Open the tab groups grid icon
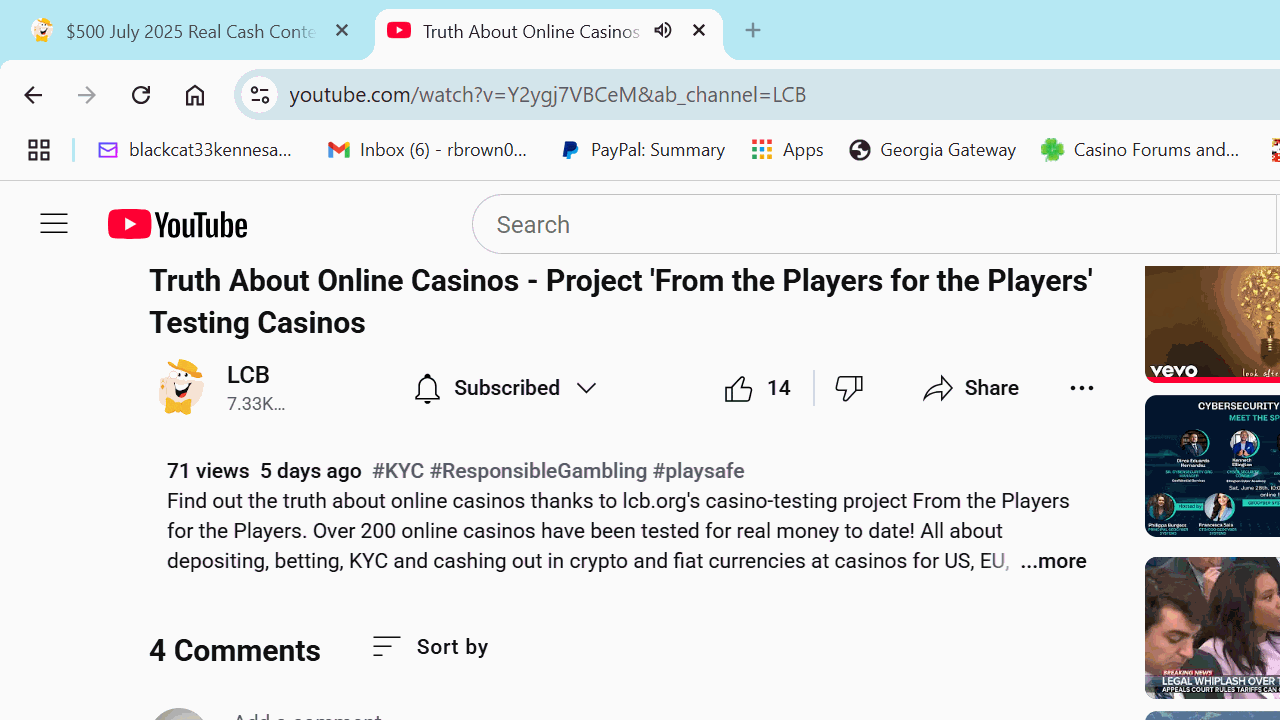1280x720 pixels. tap(39, 150)
